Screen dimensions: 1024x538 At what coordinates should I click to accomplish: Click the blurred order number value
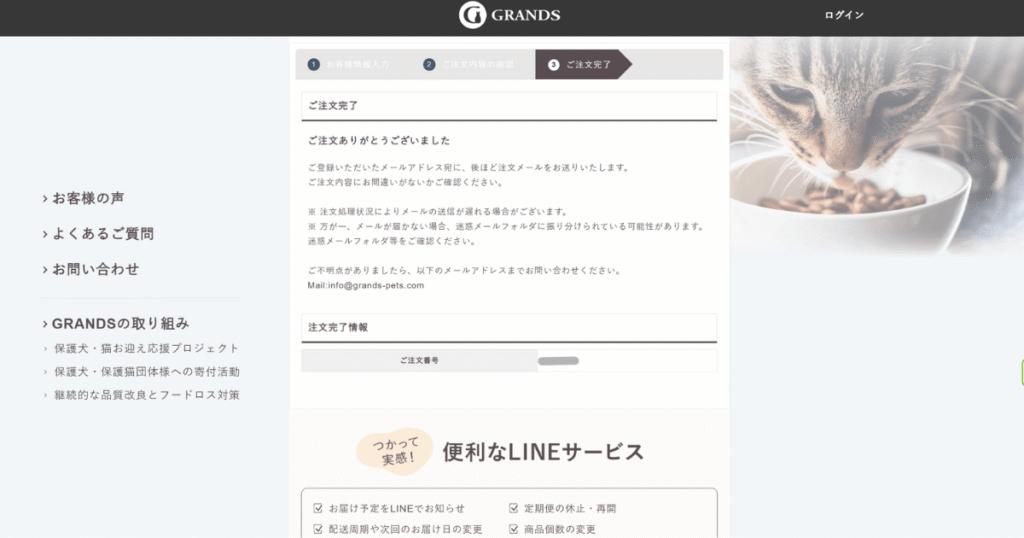point(558,361)
